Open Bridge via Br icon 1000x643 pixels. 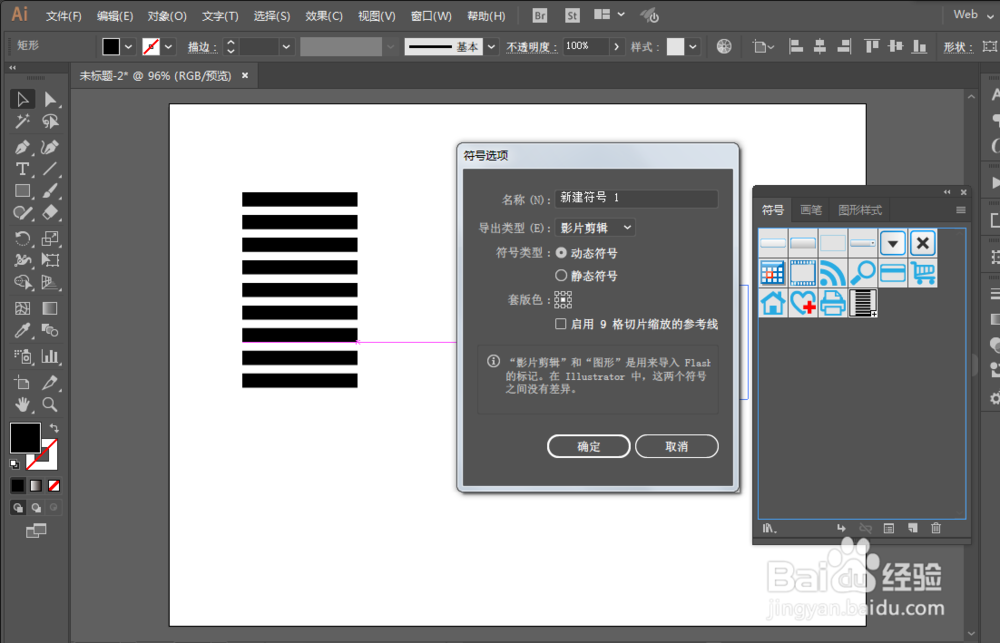540,15
